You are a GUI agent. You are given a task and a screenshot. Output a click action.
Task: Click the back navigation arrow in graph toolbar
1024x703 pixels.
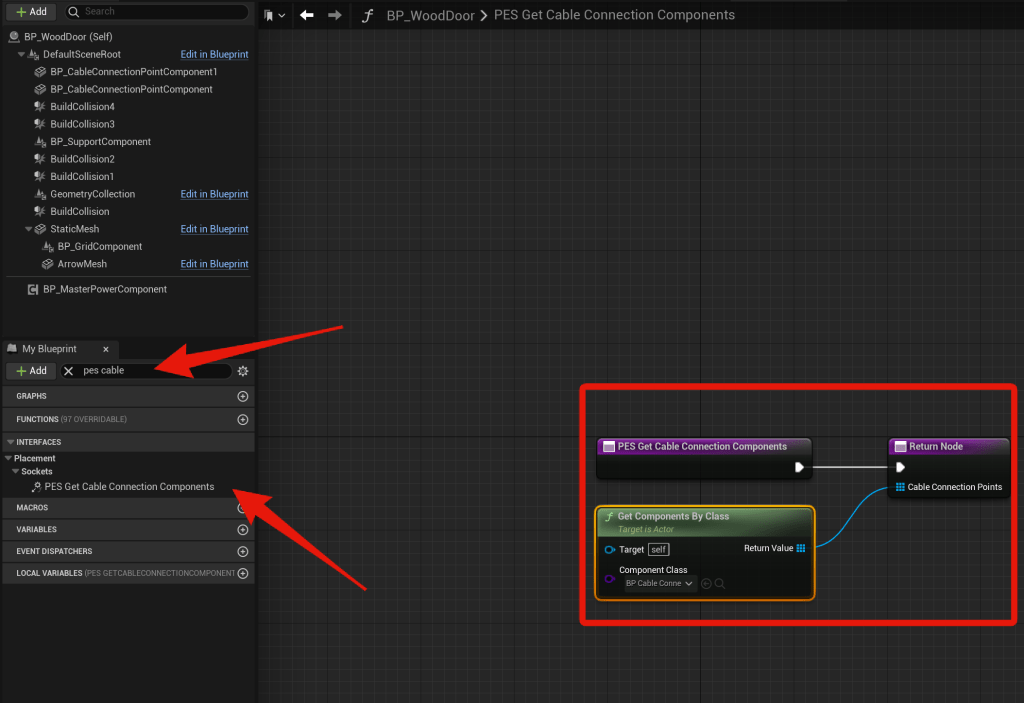(x=307, y=15)
